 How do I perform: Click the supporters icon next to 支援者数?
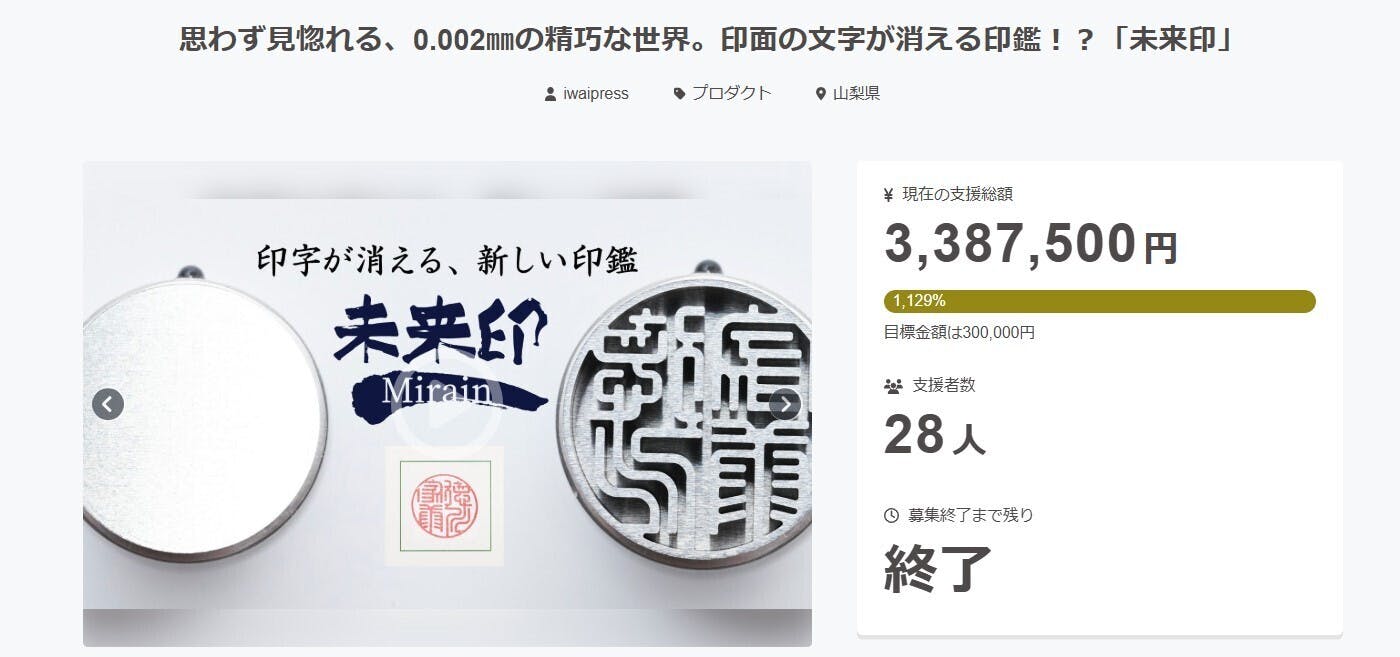[893, 385]
